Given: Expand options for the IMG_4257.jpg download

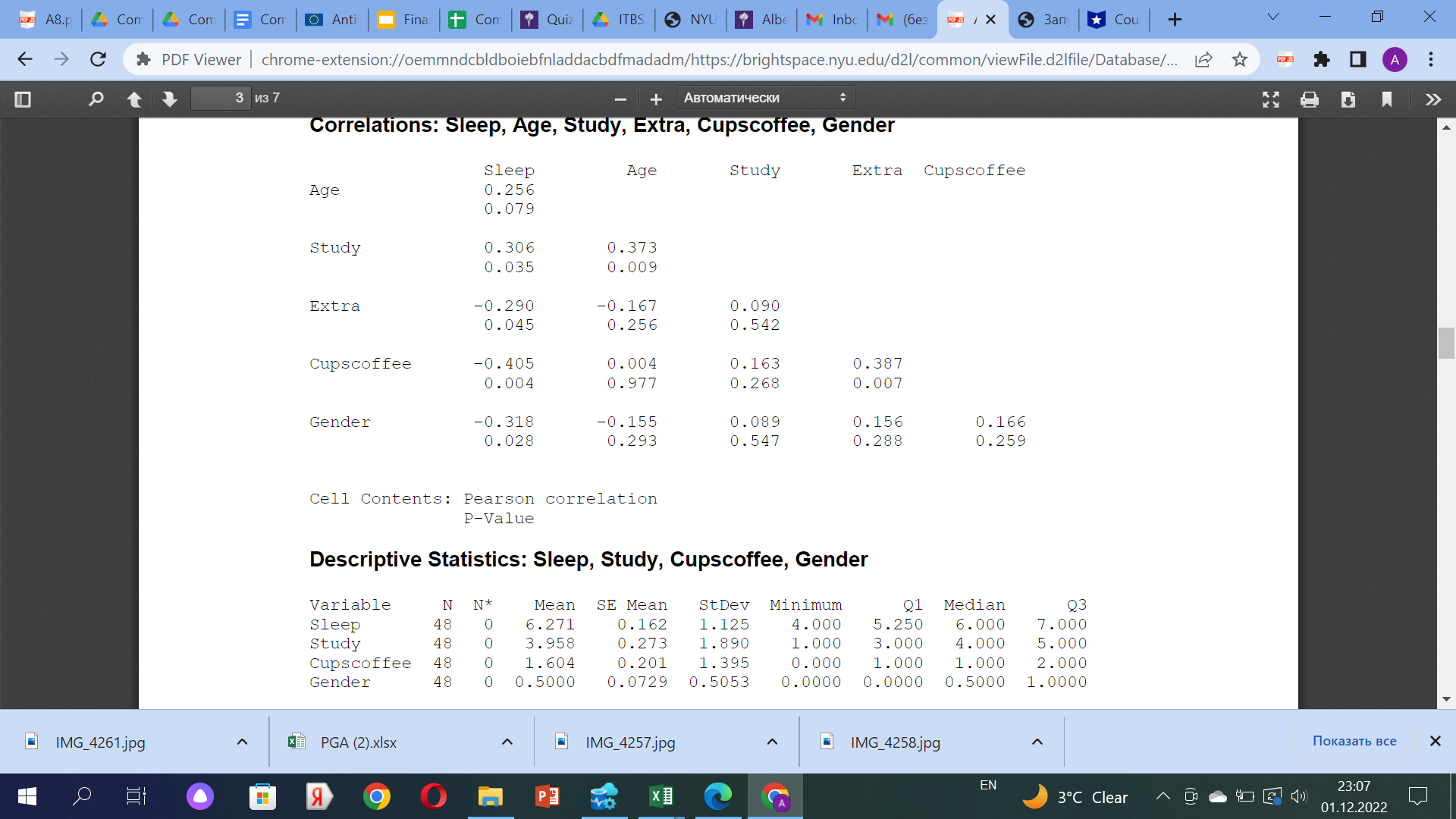Looking at the screenshot, I should 771,742.
